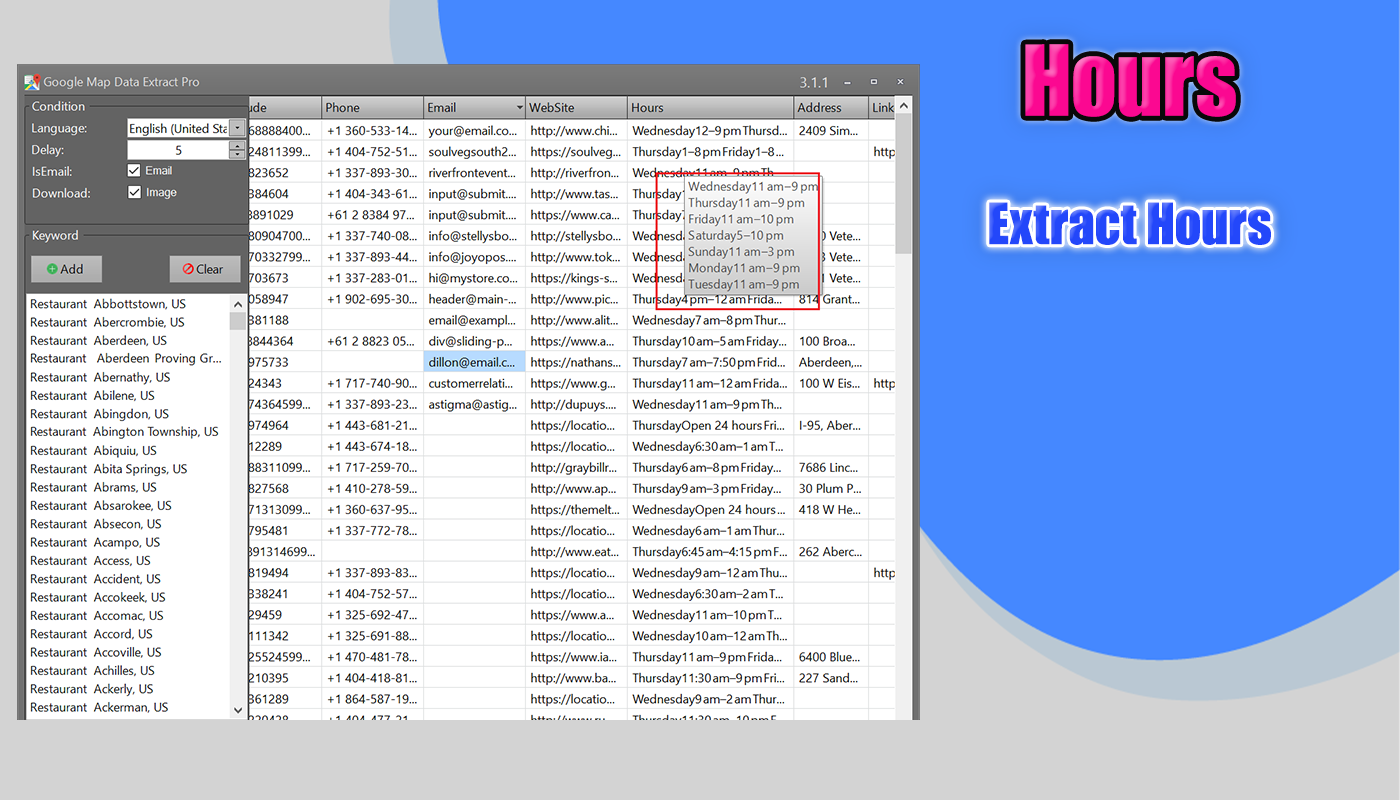Click the WebSite column header
Screen dimensions: 1400x800
pyautogui.click(x=576, y=108)
